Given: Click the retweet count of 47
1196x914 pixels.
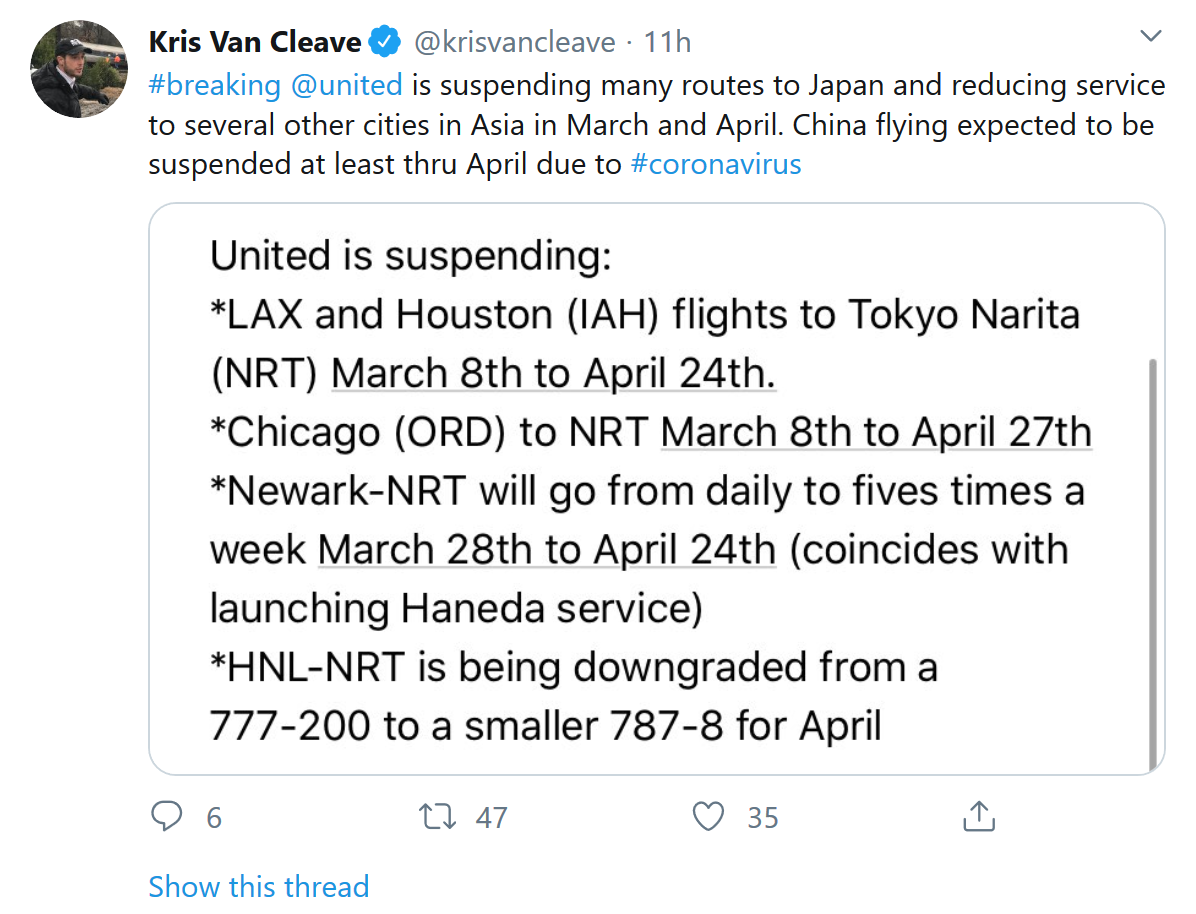Looking at the screenshot, I should click(491, 818).
